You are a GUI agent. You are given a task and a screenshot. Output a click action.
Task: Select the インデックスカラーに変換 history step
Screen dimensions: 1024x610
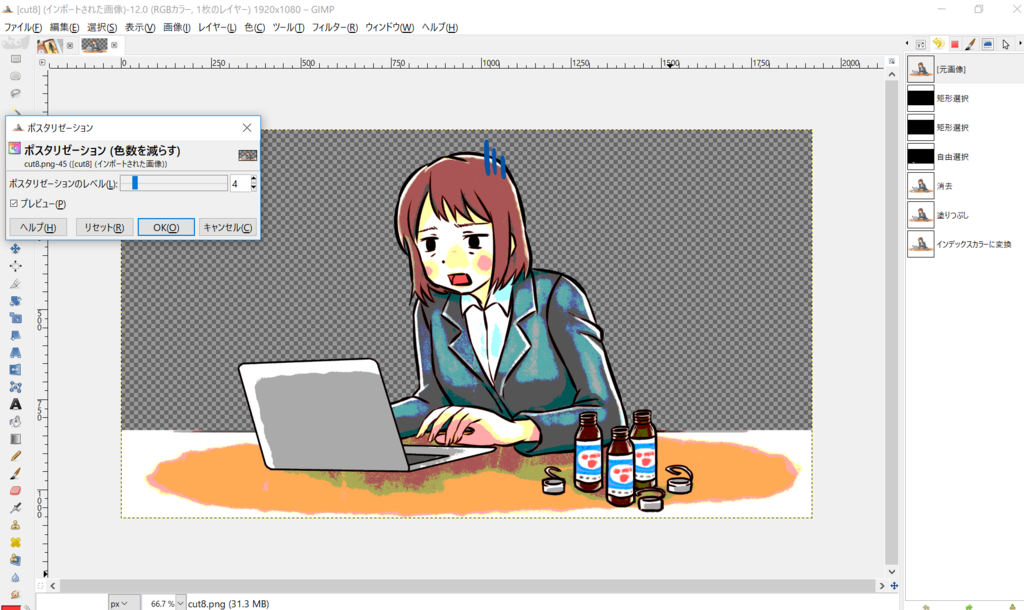964,244
